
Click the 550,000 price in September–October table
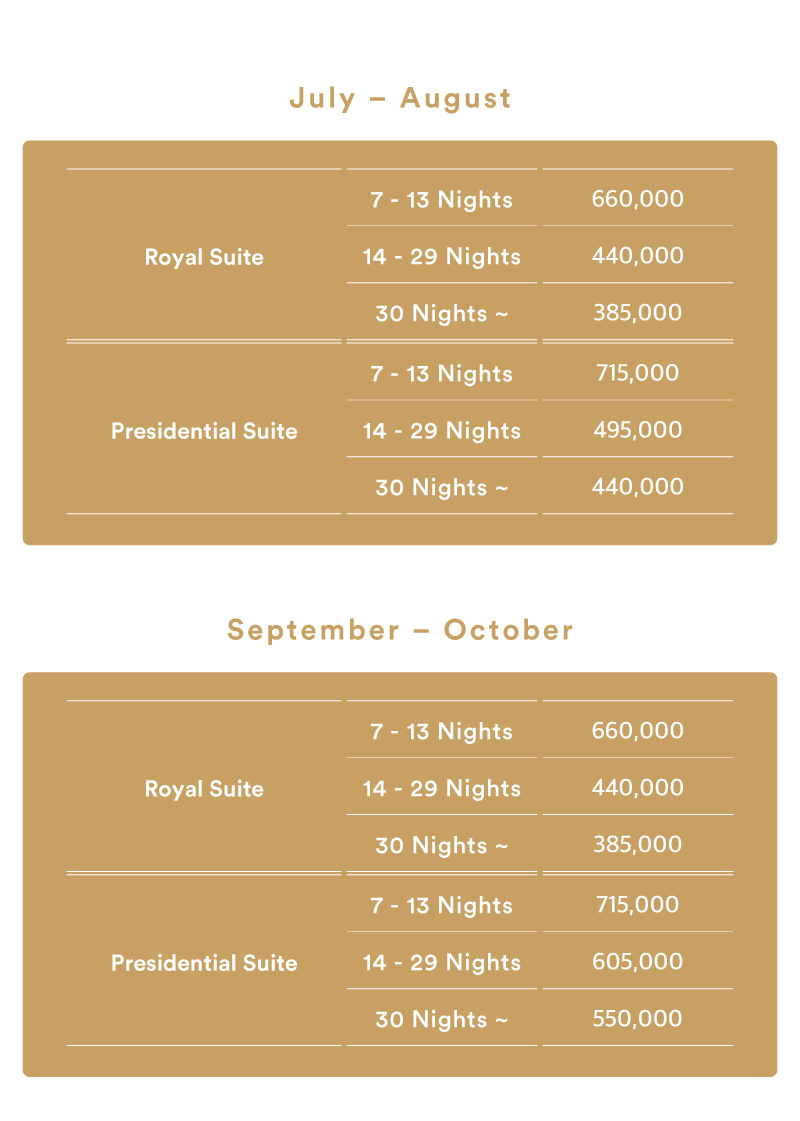coord(638,1019)
